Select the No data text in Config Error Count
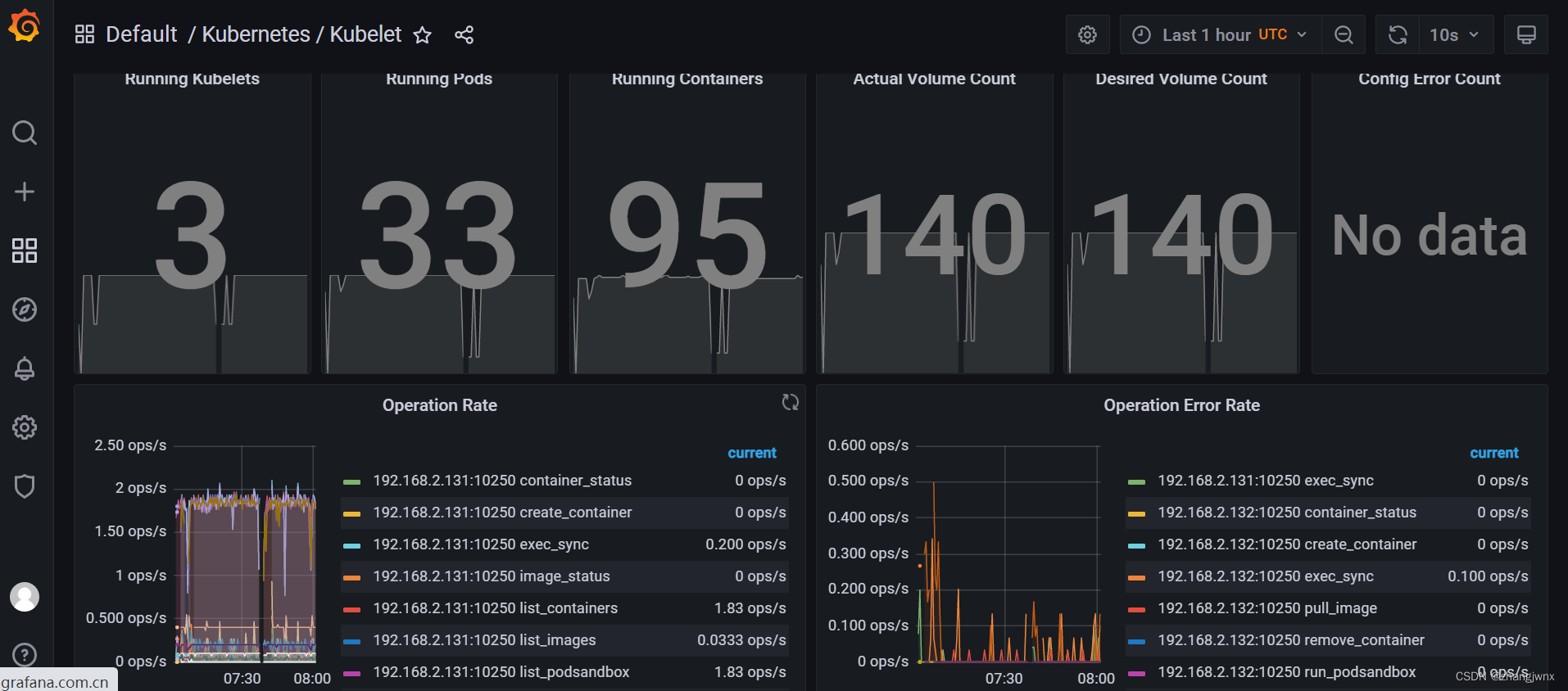The height and width of the screenshot is (691, 1568). point(1430,236)
